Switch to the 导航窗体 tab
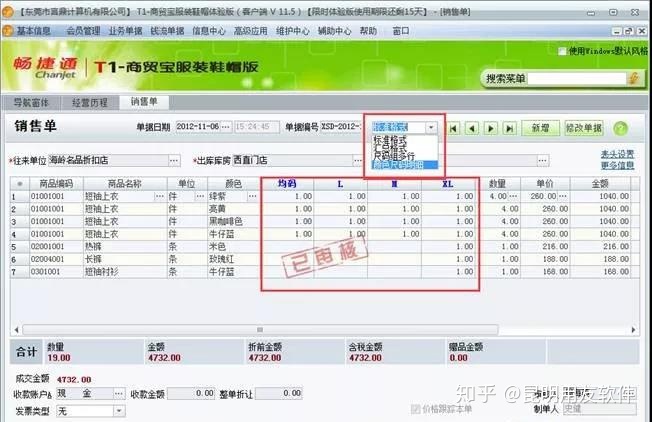The image size is (652, 422). tap(31, 102)
